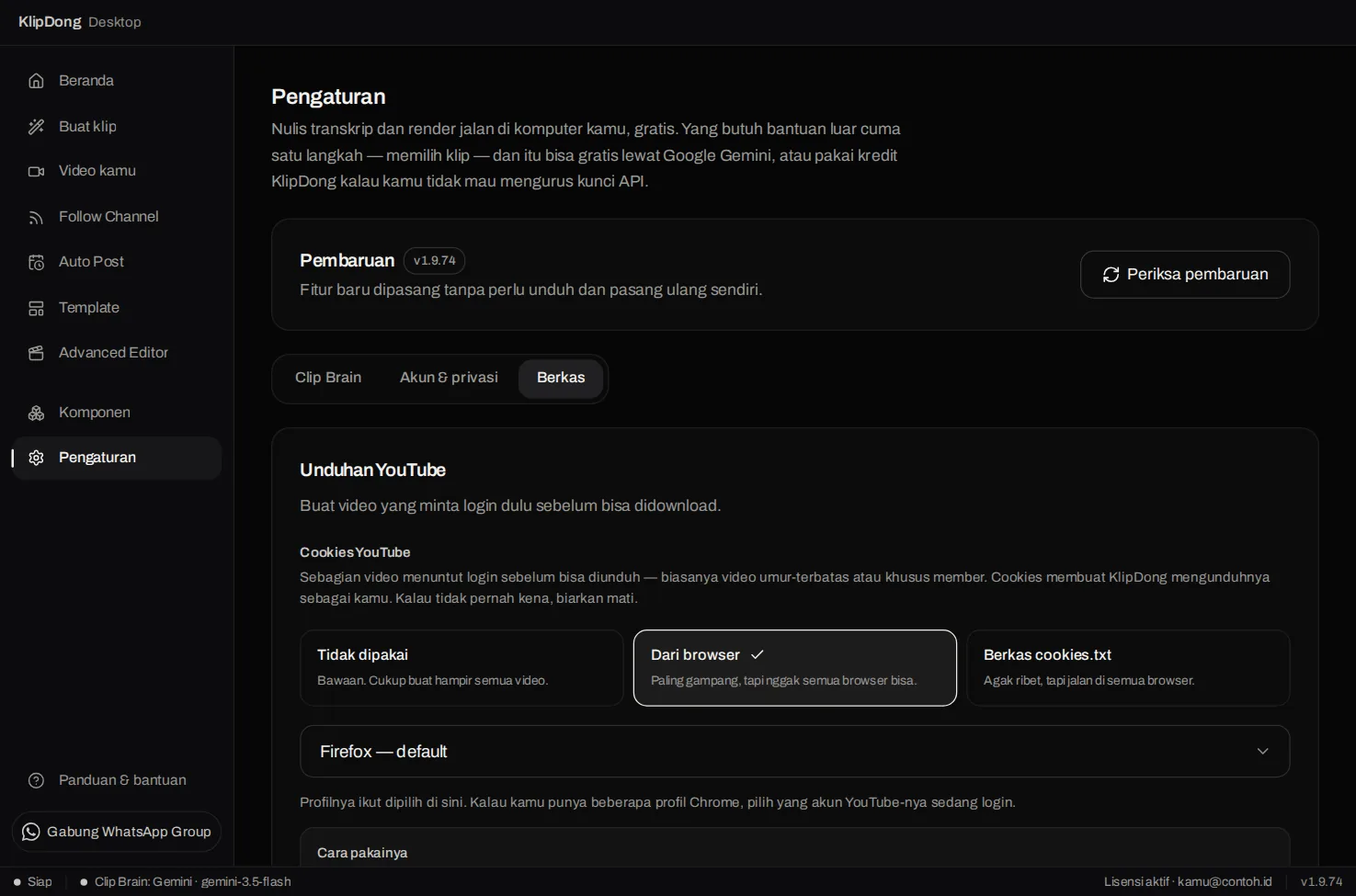
Task: Go to Buat klip in the sidebar
Action: tap(117, 127)
